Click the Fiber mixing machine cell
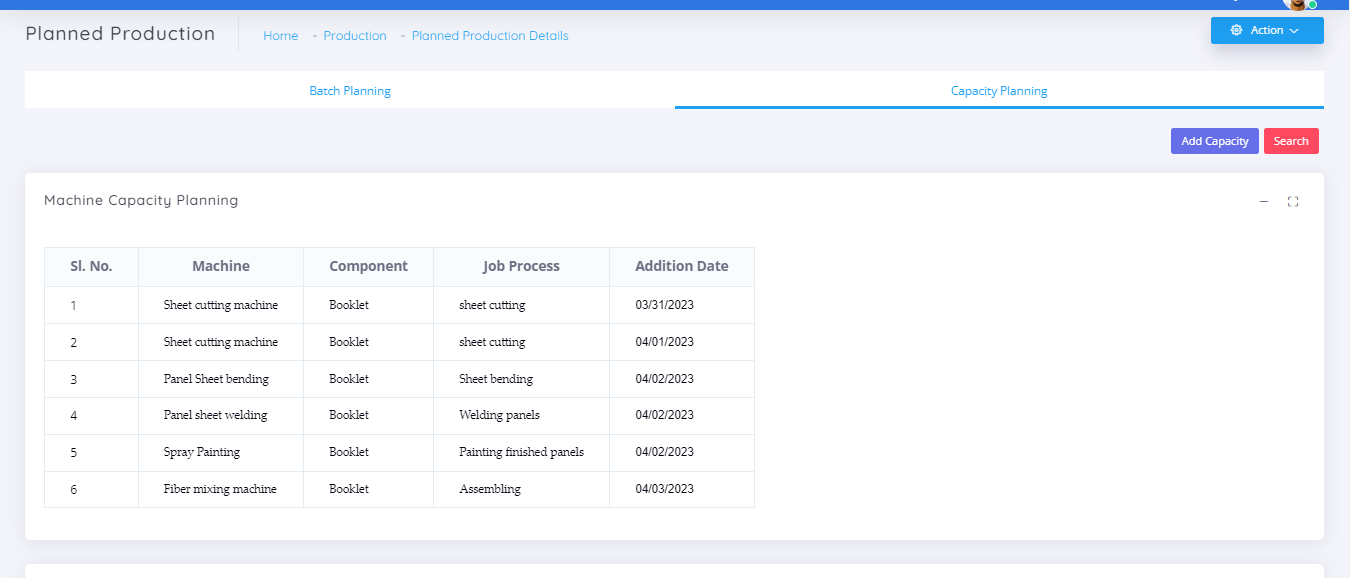This screenshot has width=1350, height=578. (220, 489)
